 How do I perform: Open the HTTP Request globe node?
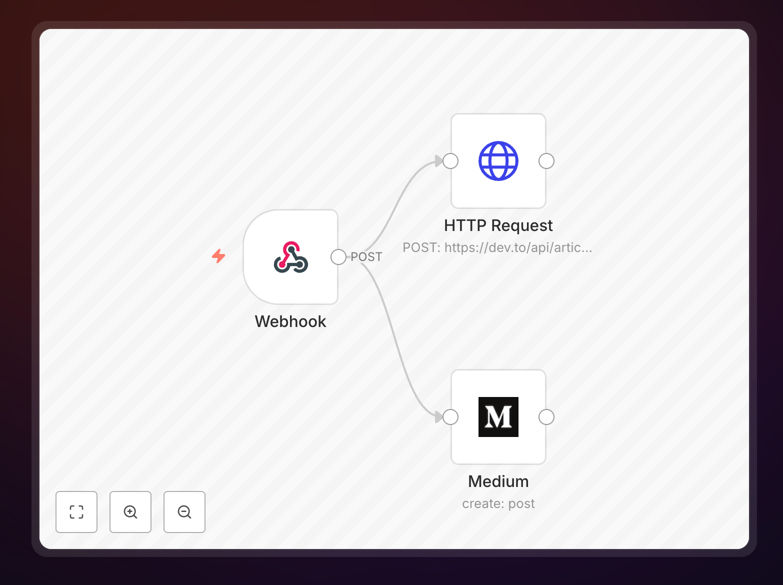click(x=498, y=161)
